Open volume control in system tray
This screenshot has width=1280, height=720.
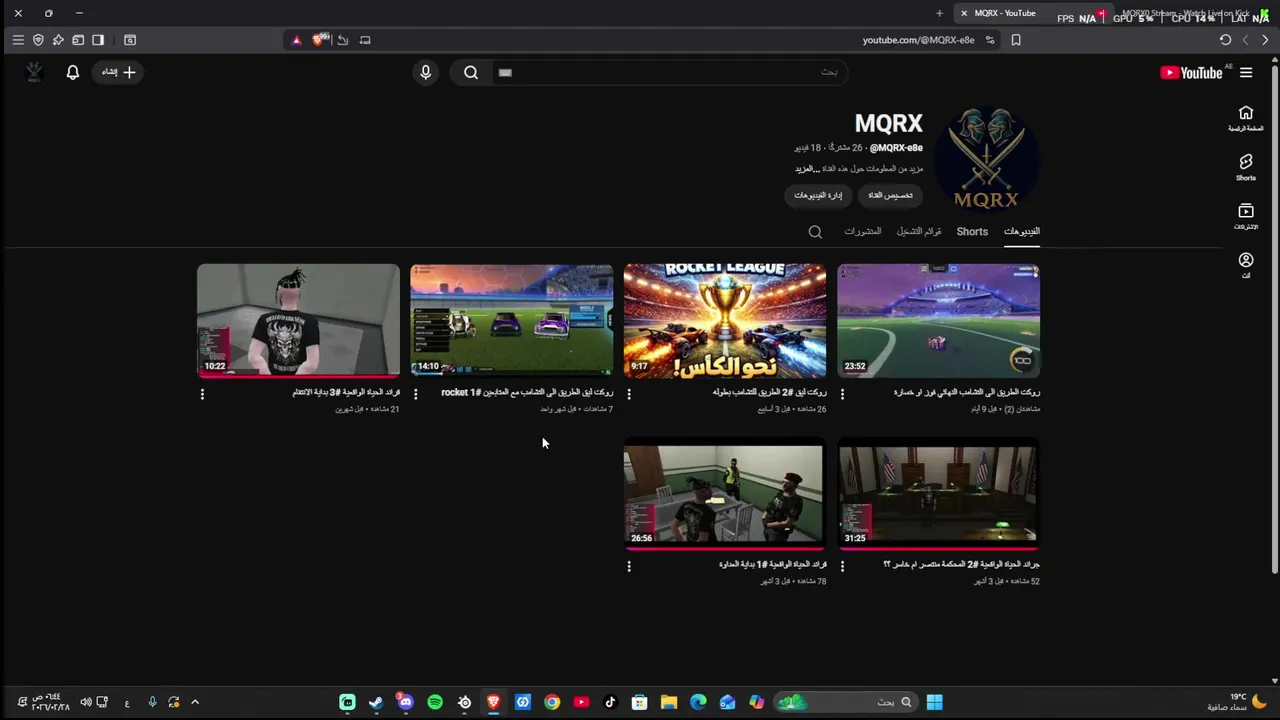pos(86,702)
